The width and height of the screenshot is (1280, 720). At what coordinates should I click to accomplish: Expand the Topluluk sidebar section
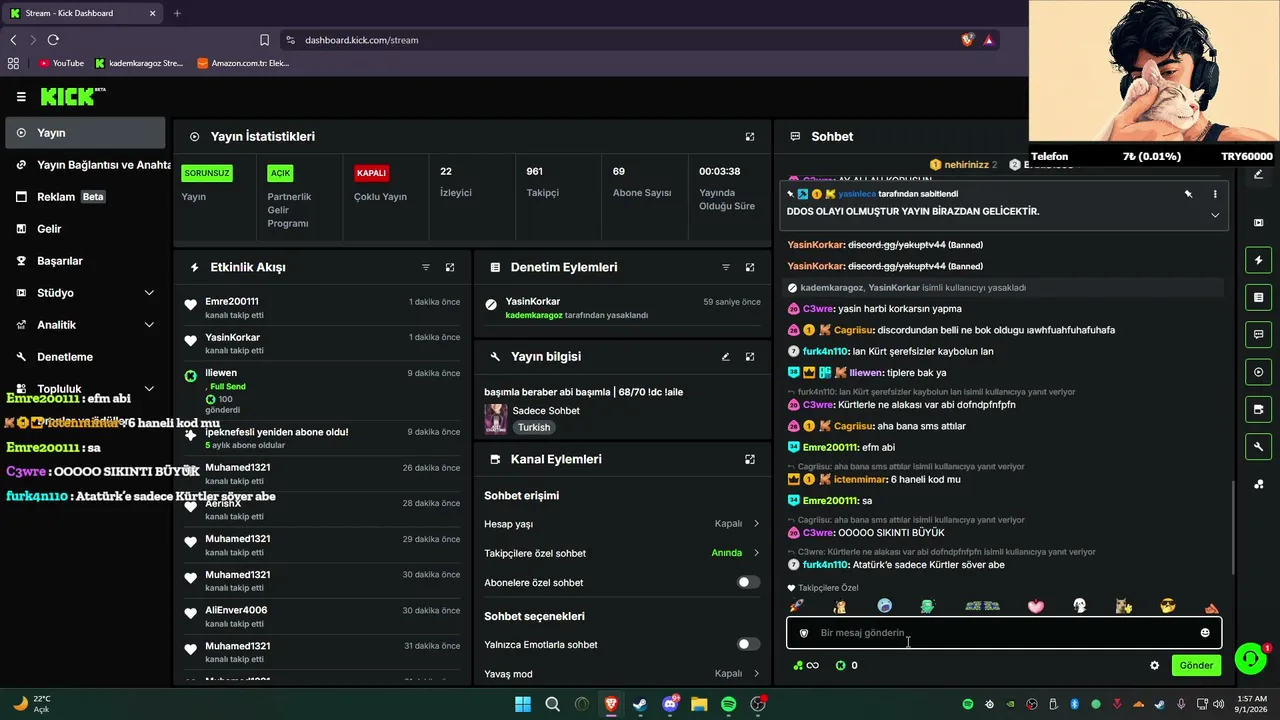coord(149,389)
